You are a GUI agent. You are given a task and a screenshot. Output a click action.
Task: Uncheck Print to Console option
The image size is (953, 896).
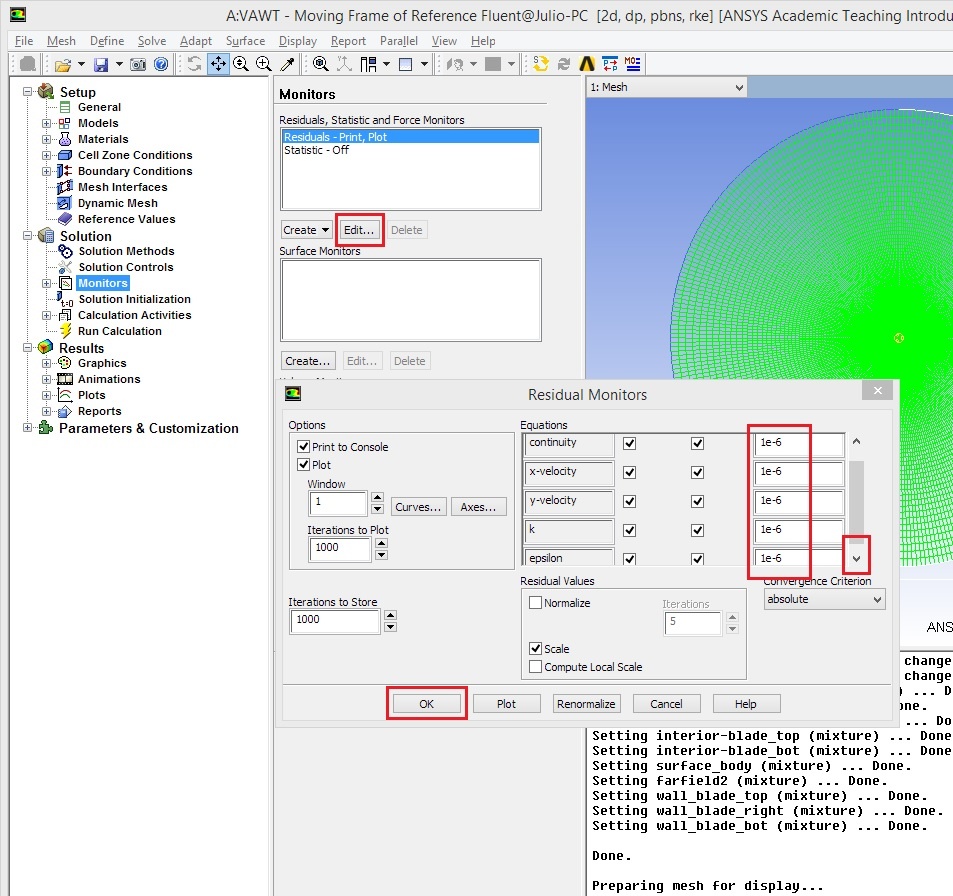[x=303, y=446]
